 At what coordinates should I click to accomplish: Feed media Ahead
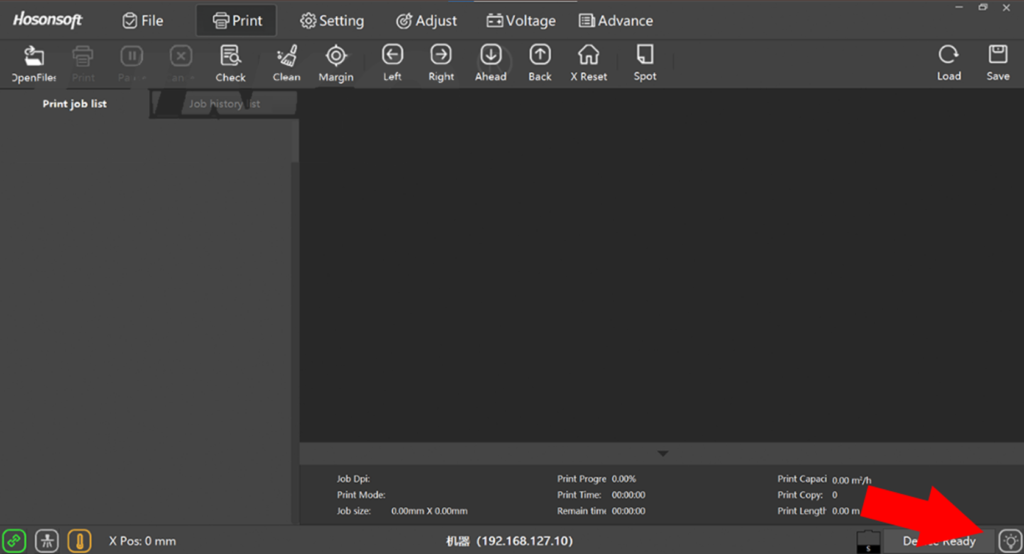pyautogui.click(x=490, y=63)
